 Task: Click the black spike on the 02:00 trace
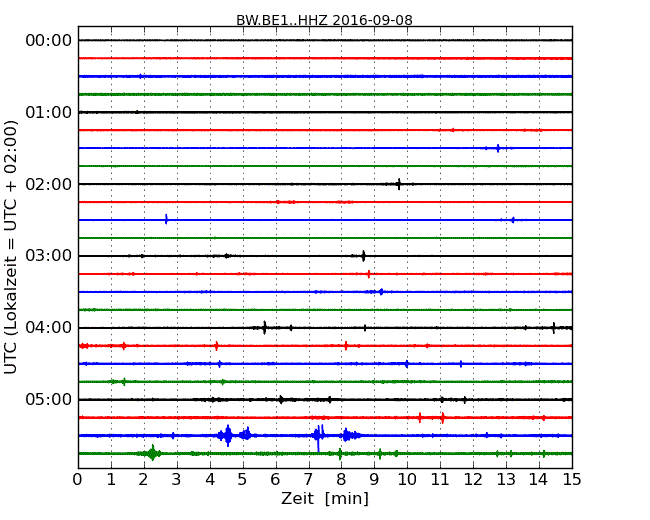[399, 184]
